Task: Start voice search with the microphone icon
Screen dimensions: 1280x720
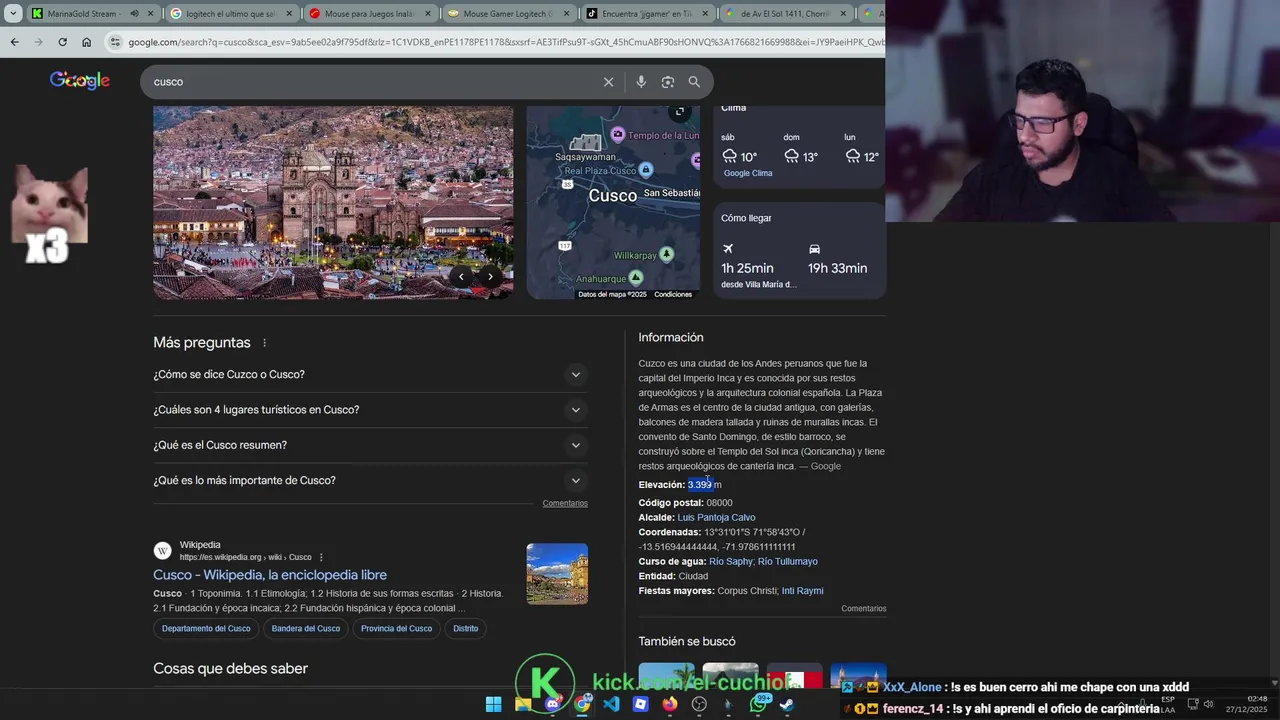Action: (641, 82)
